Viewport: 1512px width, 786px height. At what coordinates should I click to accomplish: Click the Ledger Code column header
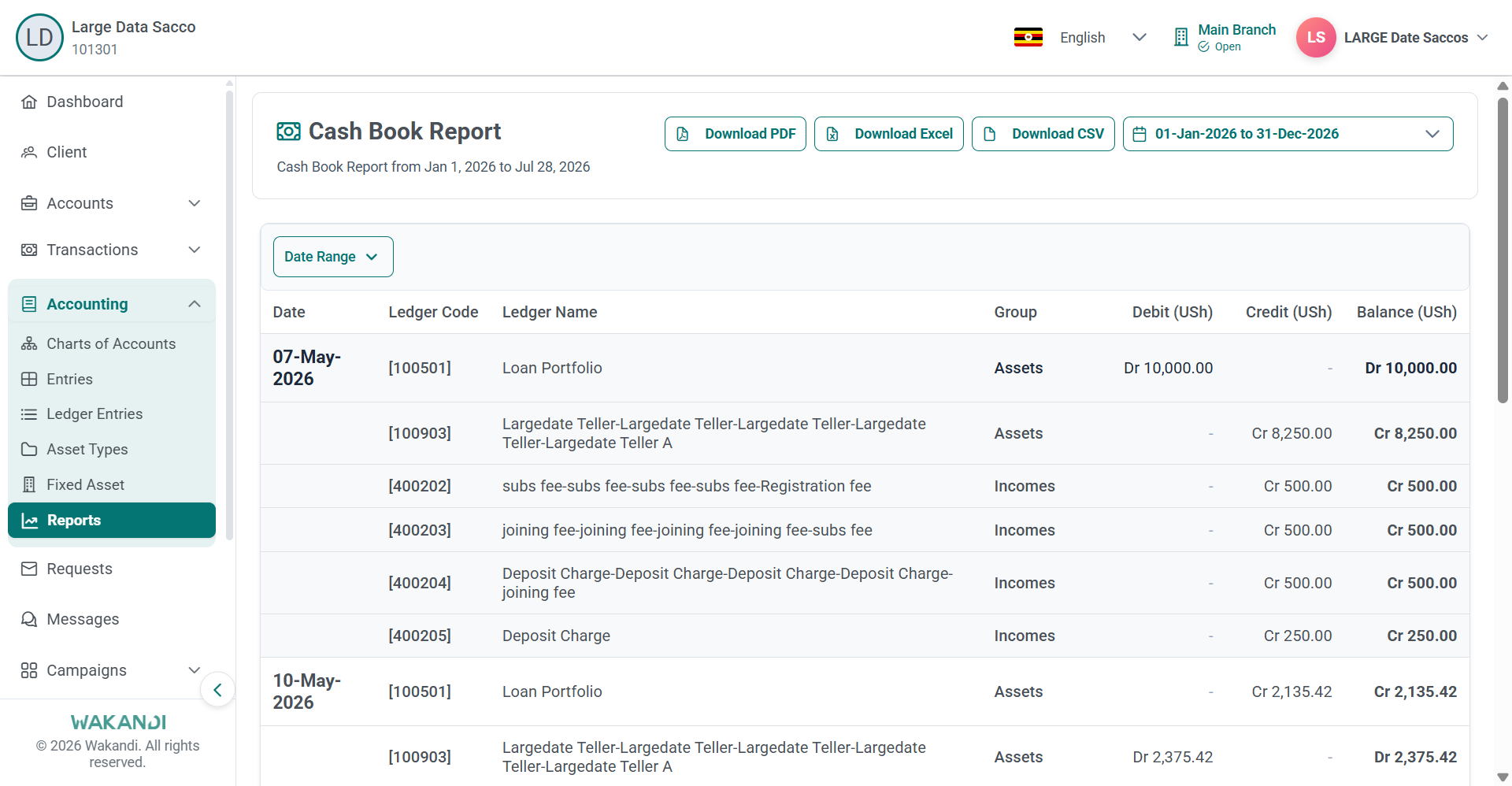pos(433,312)
